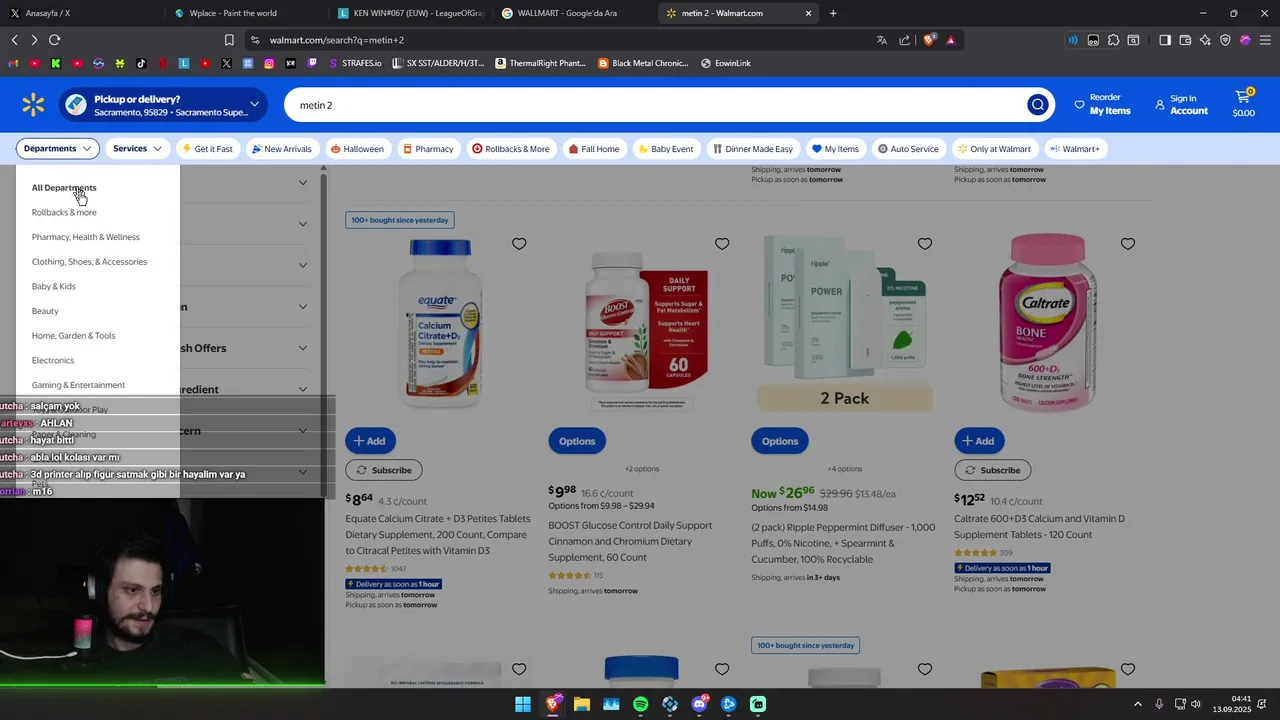
Task: Subscribe to the Equate Calcium Citrate product
Action: point(384,470)
